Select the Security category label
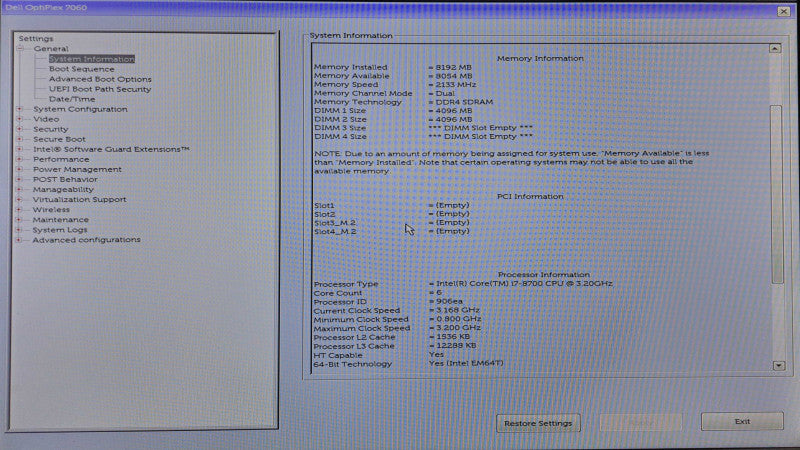 click(51, 129)
